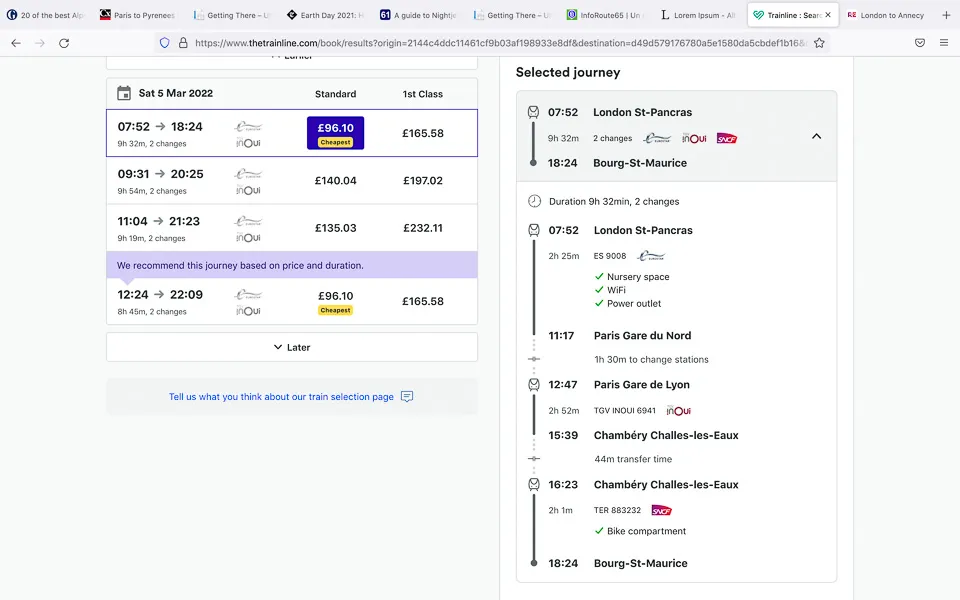Screen dimensions: 960x600
Task: Switch to 'Earth Day 2021' tab
Action: [x=326, y=15]
